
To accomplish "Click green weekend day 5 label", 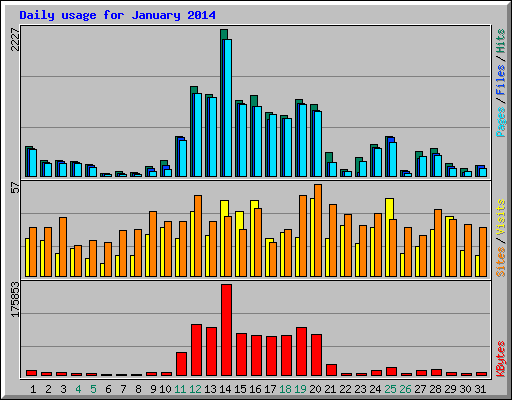I will (93, 389).
